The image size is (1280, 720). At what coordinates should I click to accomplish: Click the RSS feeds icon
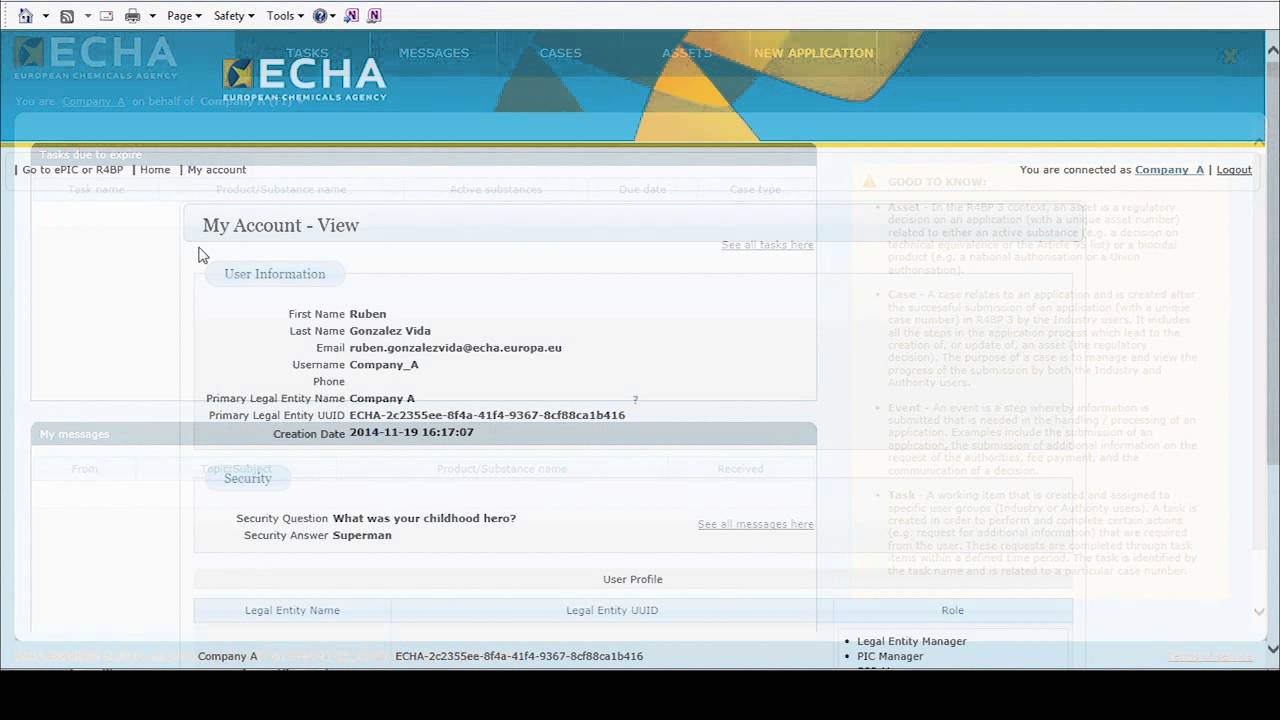point(67,16)
